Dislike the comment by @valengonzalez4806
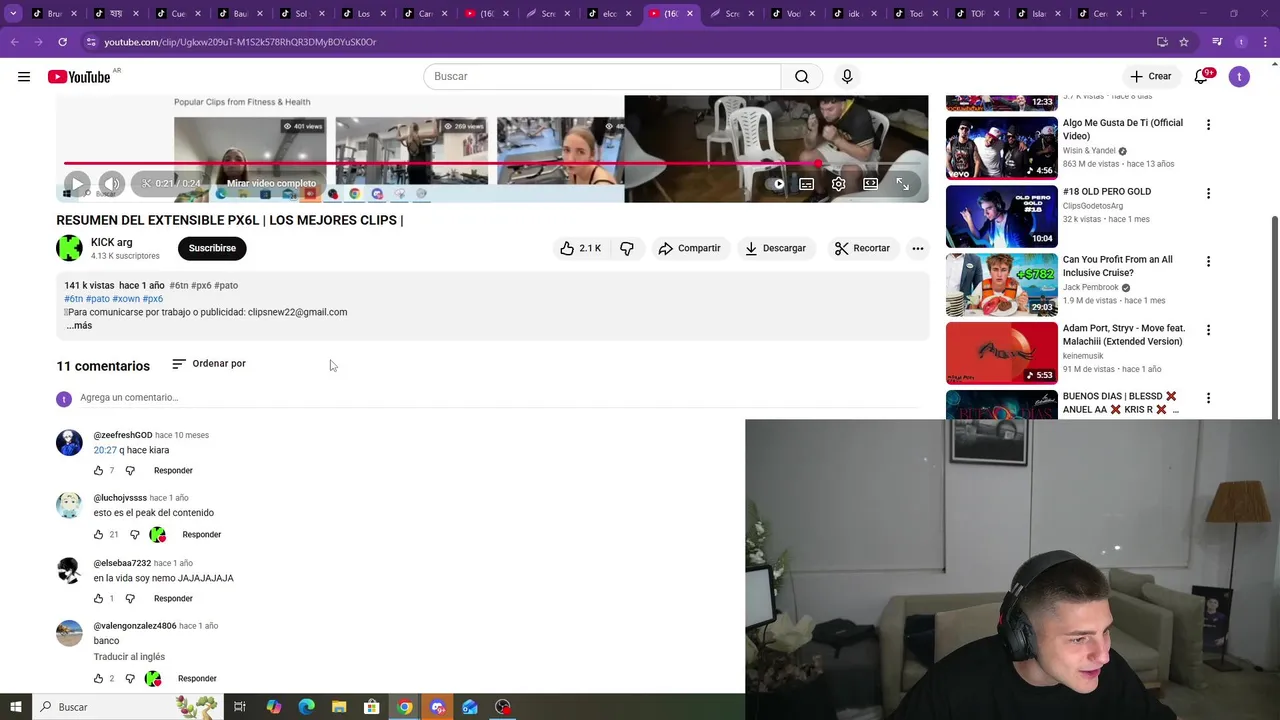The image size is (1280, 720). (x=130, y=679)
